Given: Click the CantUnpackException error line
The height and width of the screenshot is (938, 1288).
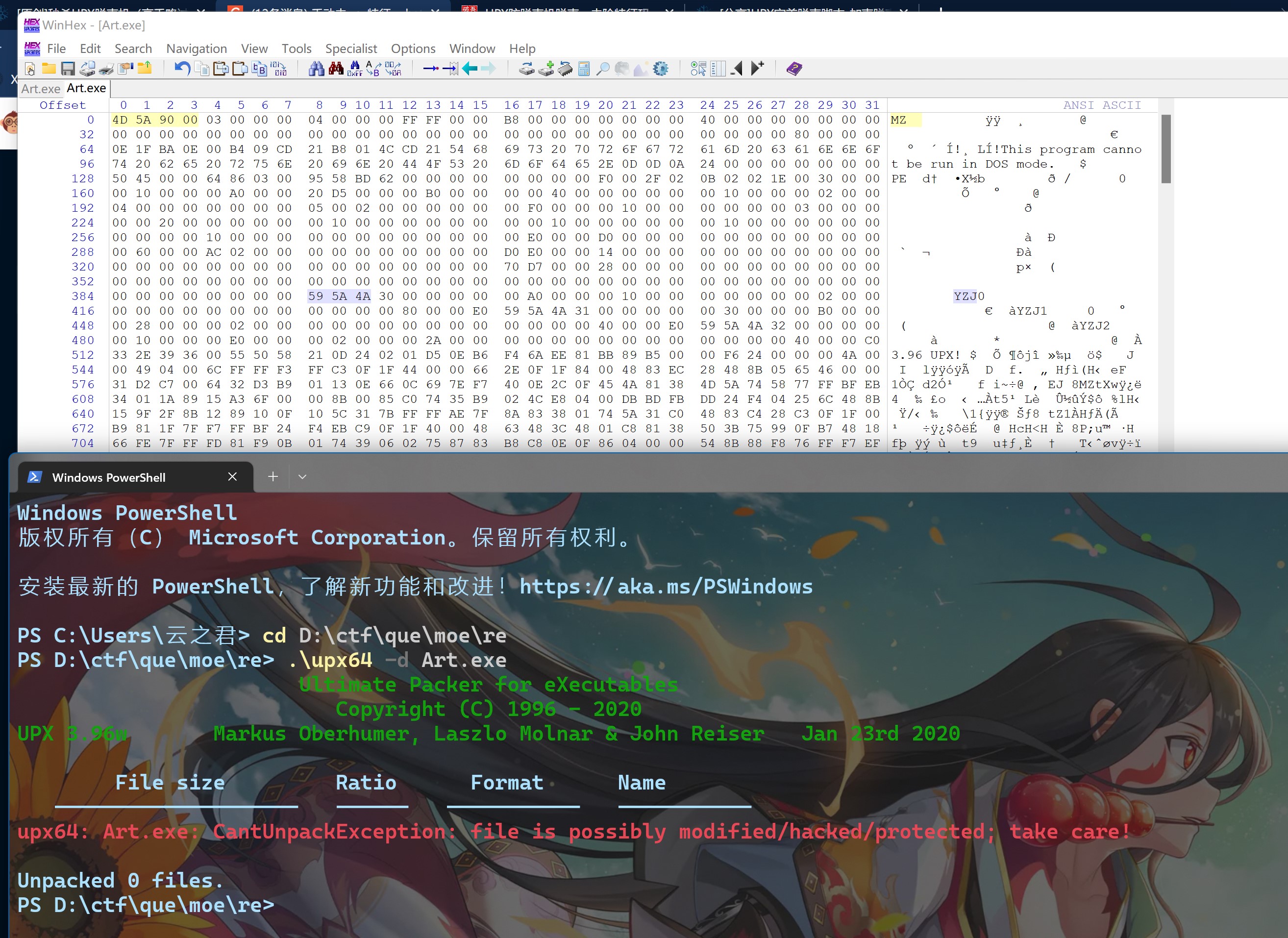Looking at the screenshot, I should click(573, 832).
